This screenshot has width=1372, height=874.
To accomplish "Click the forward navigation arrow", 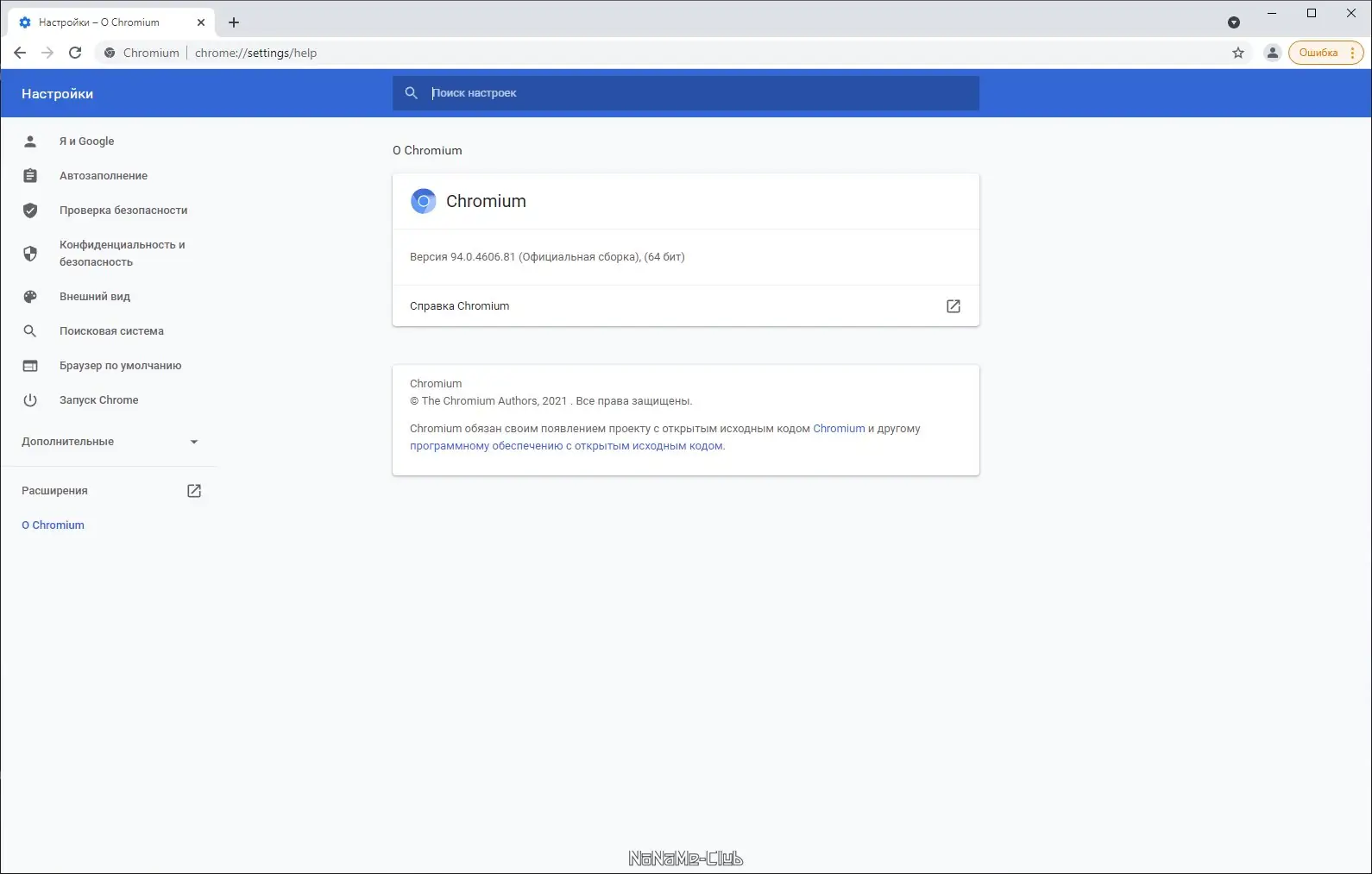I will (47, 53).
